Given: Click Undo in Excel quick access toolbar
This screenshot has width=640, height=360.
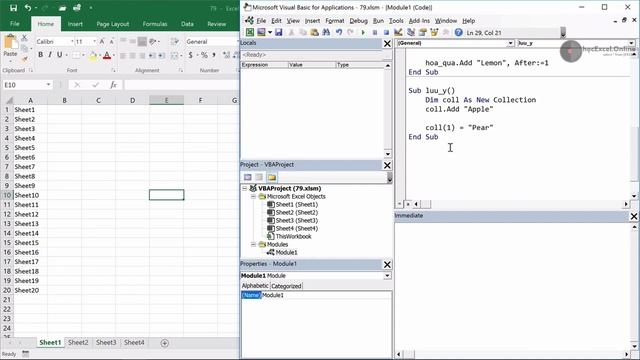Looking at the screenshot, I should tap(28, 8).
